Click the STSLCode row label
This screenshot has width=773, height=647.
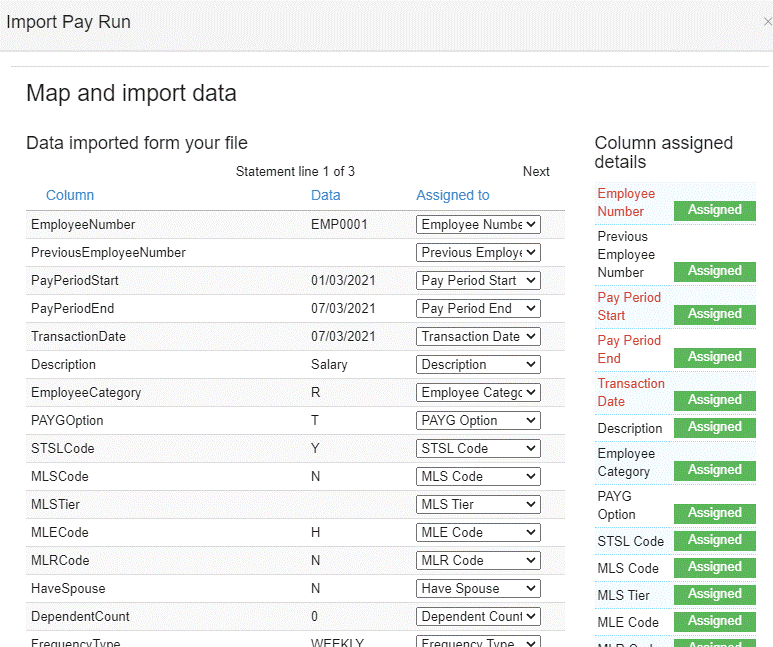62,449
